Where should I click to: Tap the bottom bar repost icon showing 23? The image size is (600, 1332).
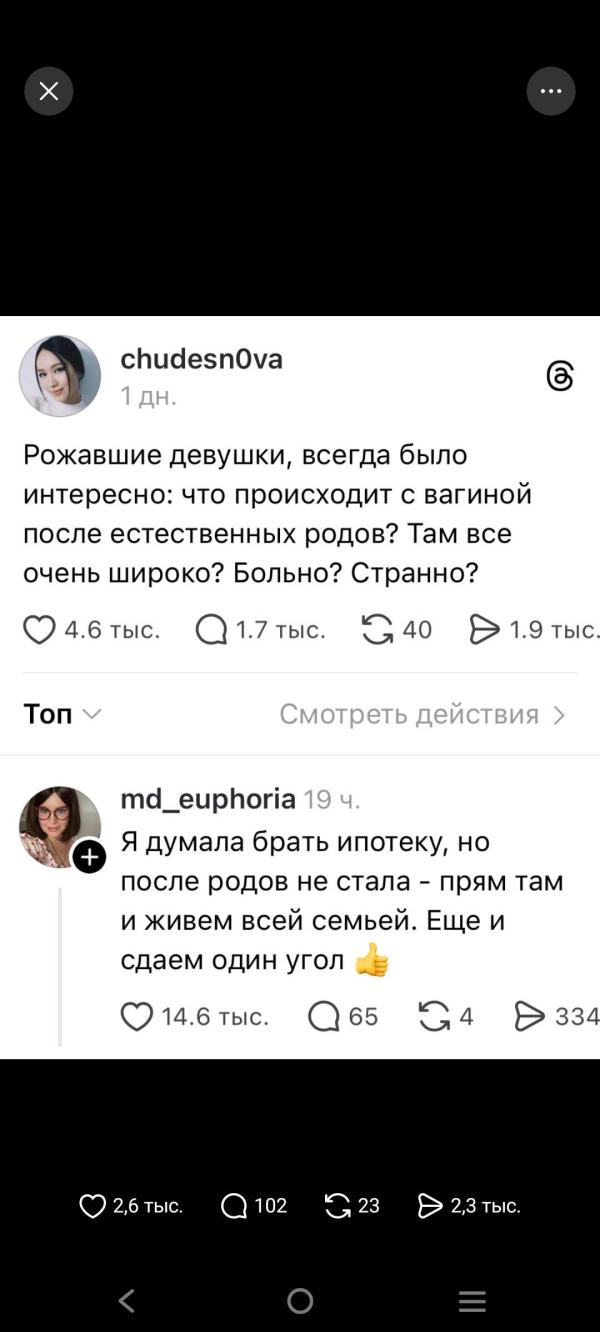pos(338,1207)
